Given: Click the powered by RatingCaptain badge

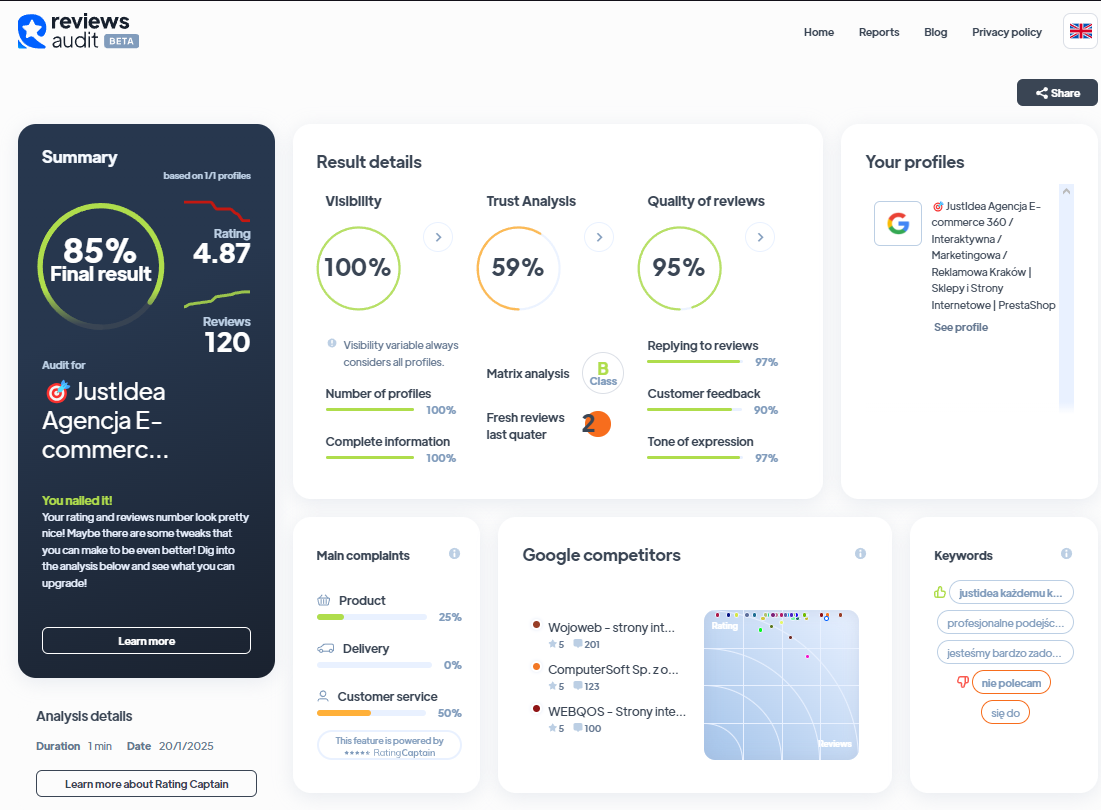Looking at the screenshot, I should pos(389,745).
